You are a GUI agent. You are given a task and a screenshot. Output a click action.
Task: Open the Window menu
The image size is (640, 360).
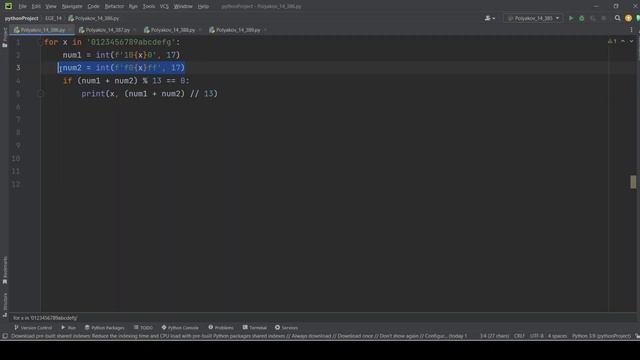coord(183,7)
